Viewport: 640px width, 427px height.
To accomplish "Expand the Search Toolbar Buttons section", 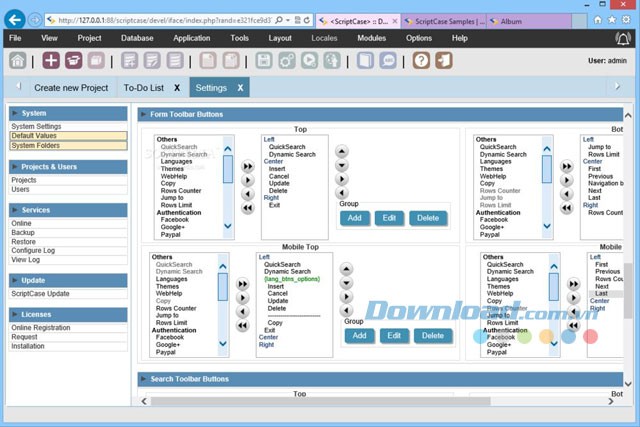I will (143, 379).
